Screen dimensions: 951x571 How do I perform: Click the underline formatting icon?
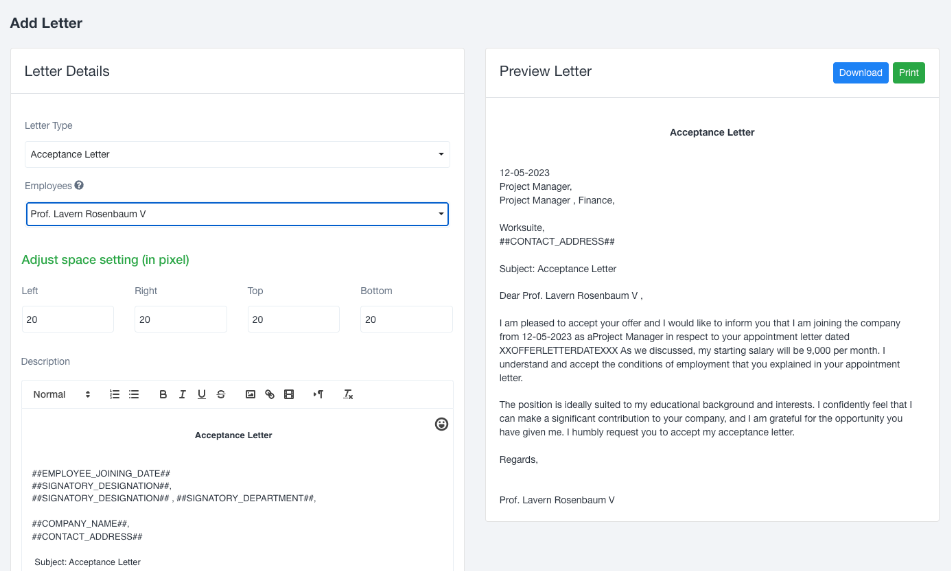(x=202, y=395)
